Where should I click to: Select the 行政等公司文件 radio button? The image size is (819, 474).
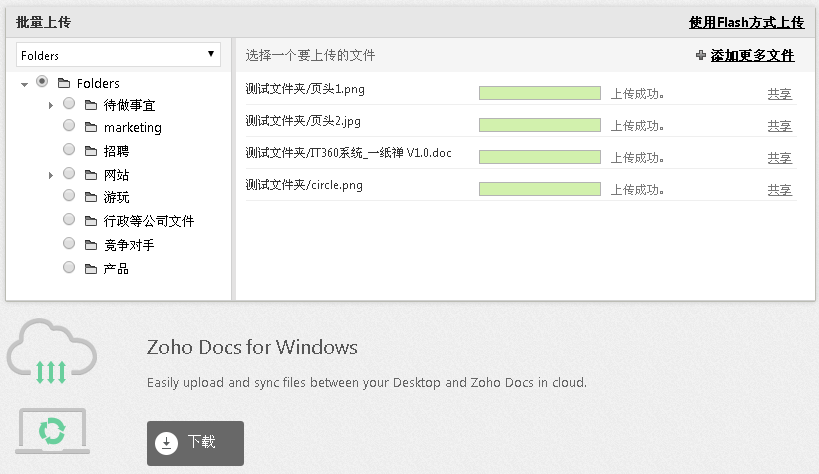click(x=68, y=220)
